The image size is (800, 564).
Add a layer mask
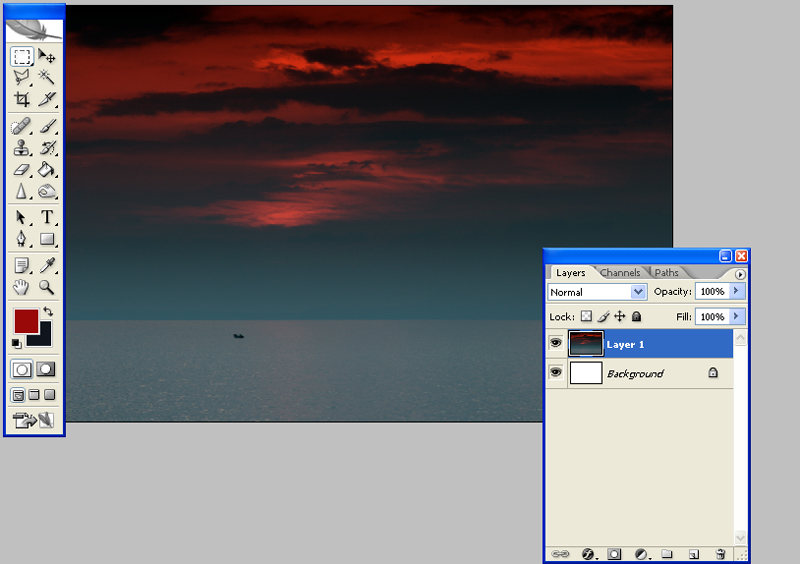pos(614,554)
